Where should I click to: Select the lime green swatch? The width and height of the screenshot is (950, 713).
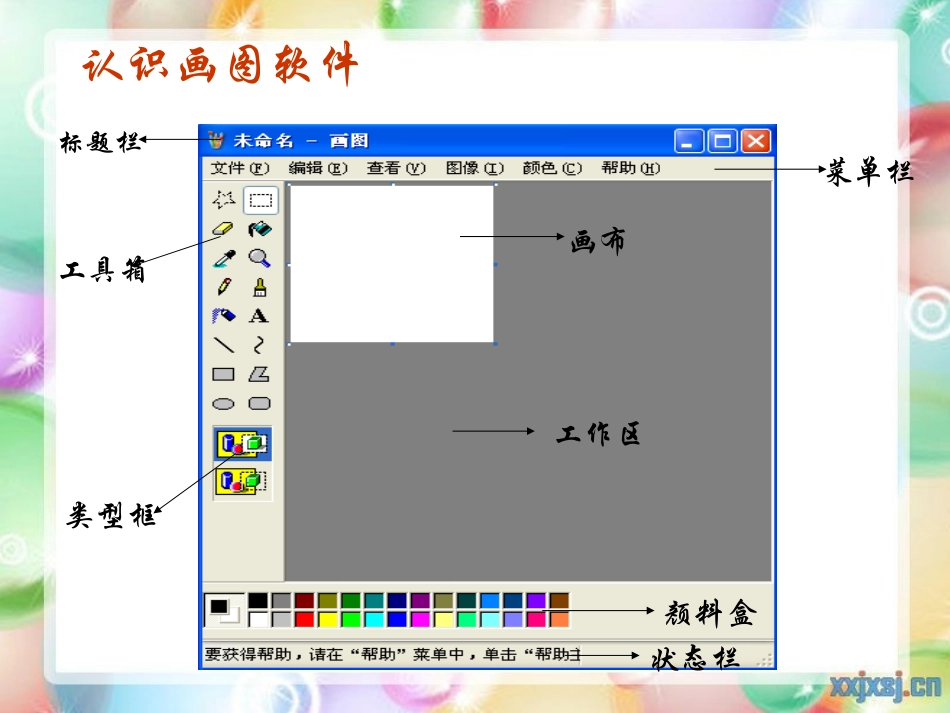pos(351,619)
